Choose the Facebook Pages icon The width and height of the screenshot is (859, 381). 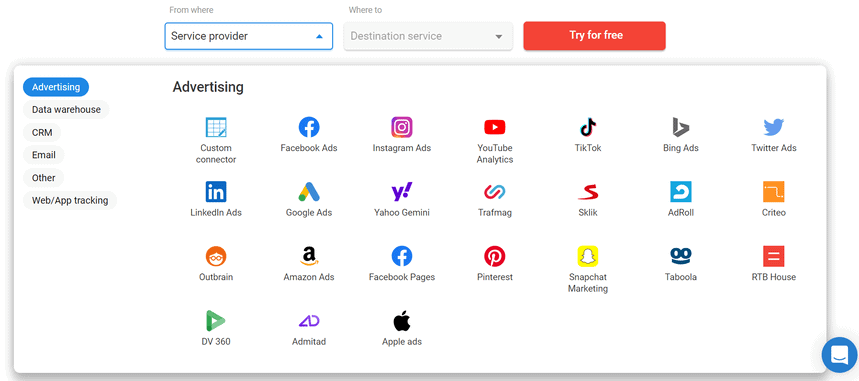pos(402,256)
